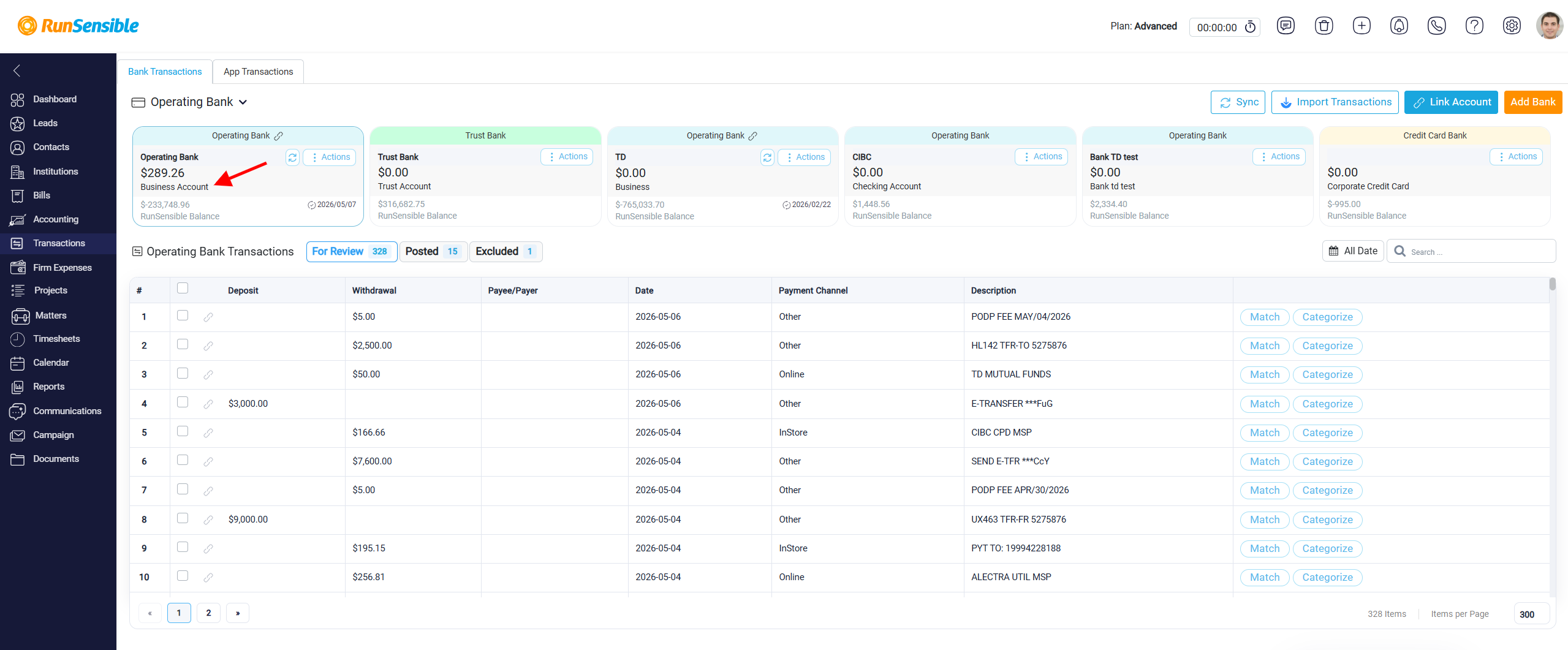Click the timer stopwatch icon
Image resolution: width=1568 pixels, height=650 pixels.
(x=1250, y=27)
